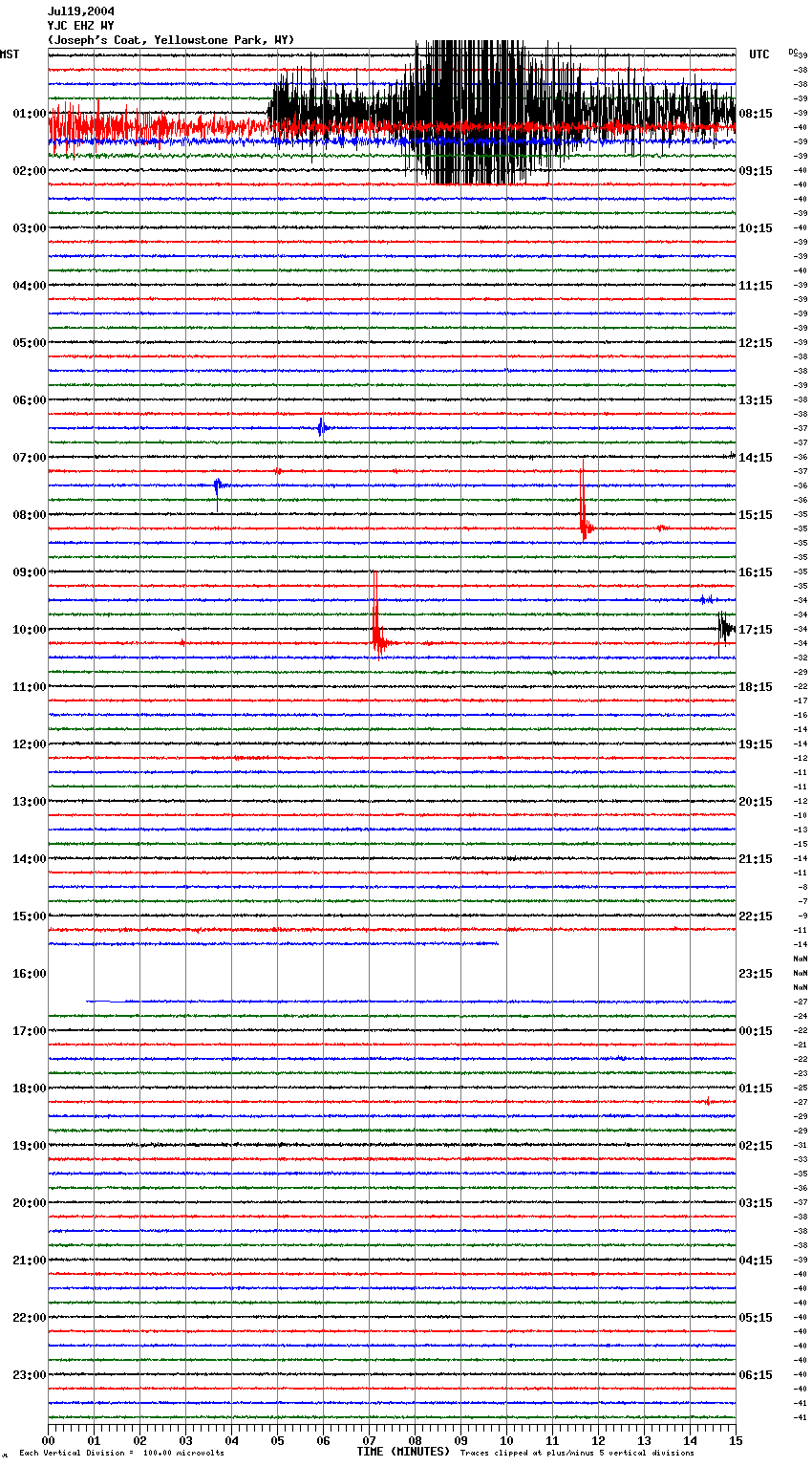
Task: Click the 00:15 UTC time label
Action: (x=756, y=1031)
